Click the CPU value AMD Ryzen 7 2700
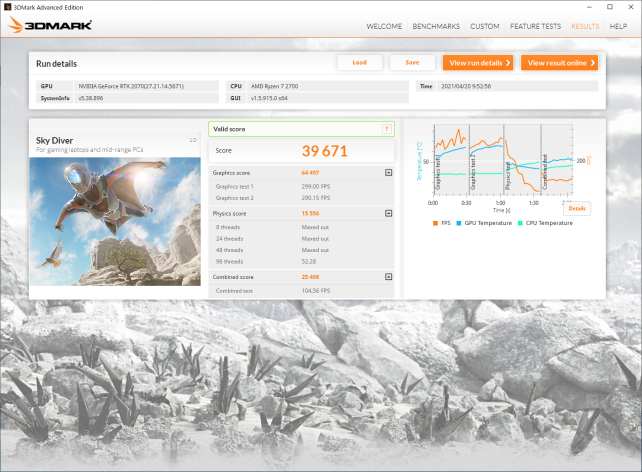The image size is (642, 472). tap(327, 86)
